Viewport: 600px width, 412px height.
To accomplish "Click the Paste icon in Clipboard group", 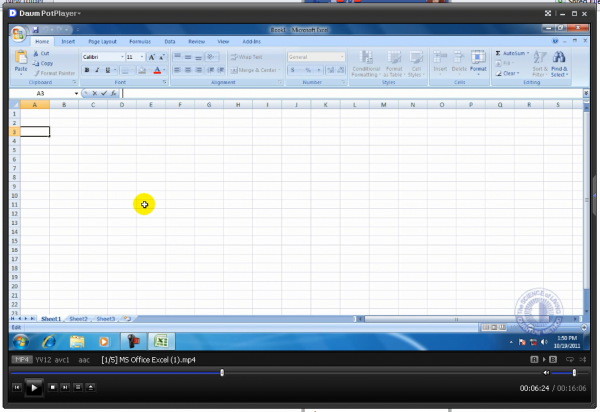I will point(21,57).
